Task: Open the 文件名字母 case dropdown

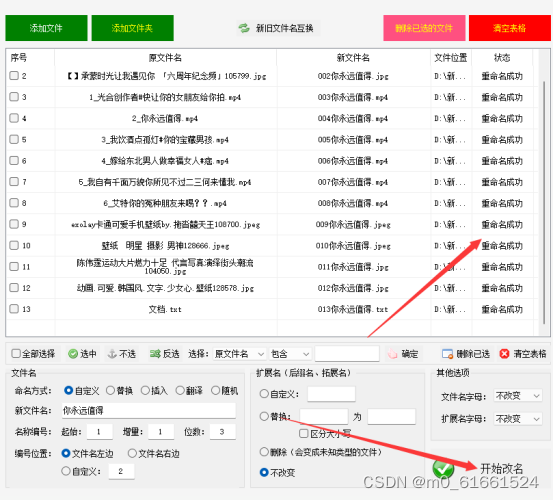Action: coord(518,396)
